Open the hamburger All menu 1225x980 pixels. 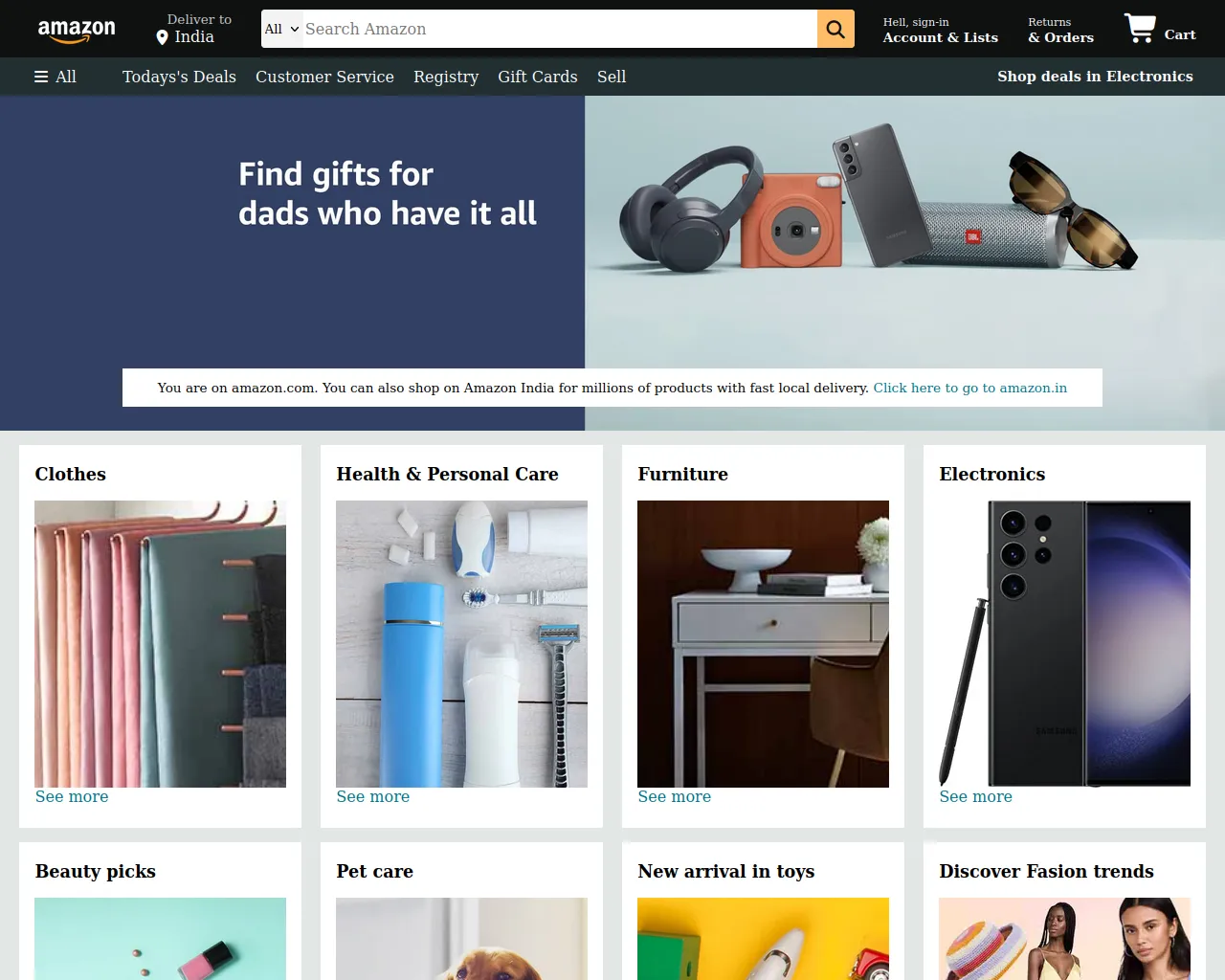tap(56, 77)
